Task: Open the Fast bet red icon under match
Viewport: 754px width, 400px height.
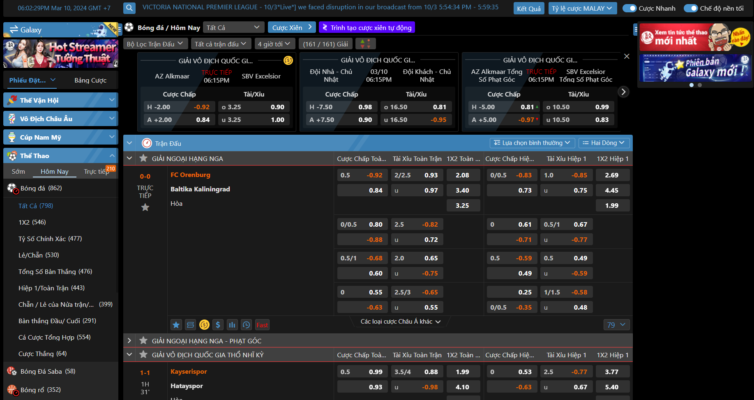Action: pos(261,324)
